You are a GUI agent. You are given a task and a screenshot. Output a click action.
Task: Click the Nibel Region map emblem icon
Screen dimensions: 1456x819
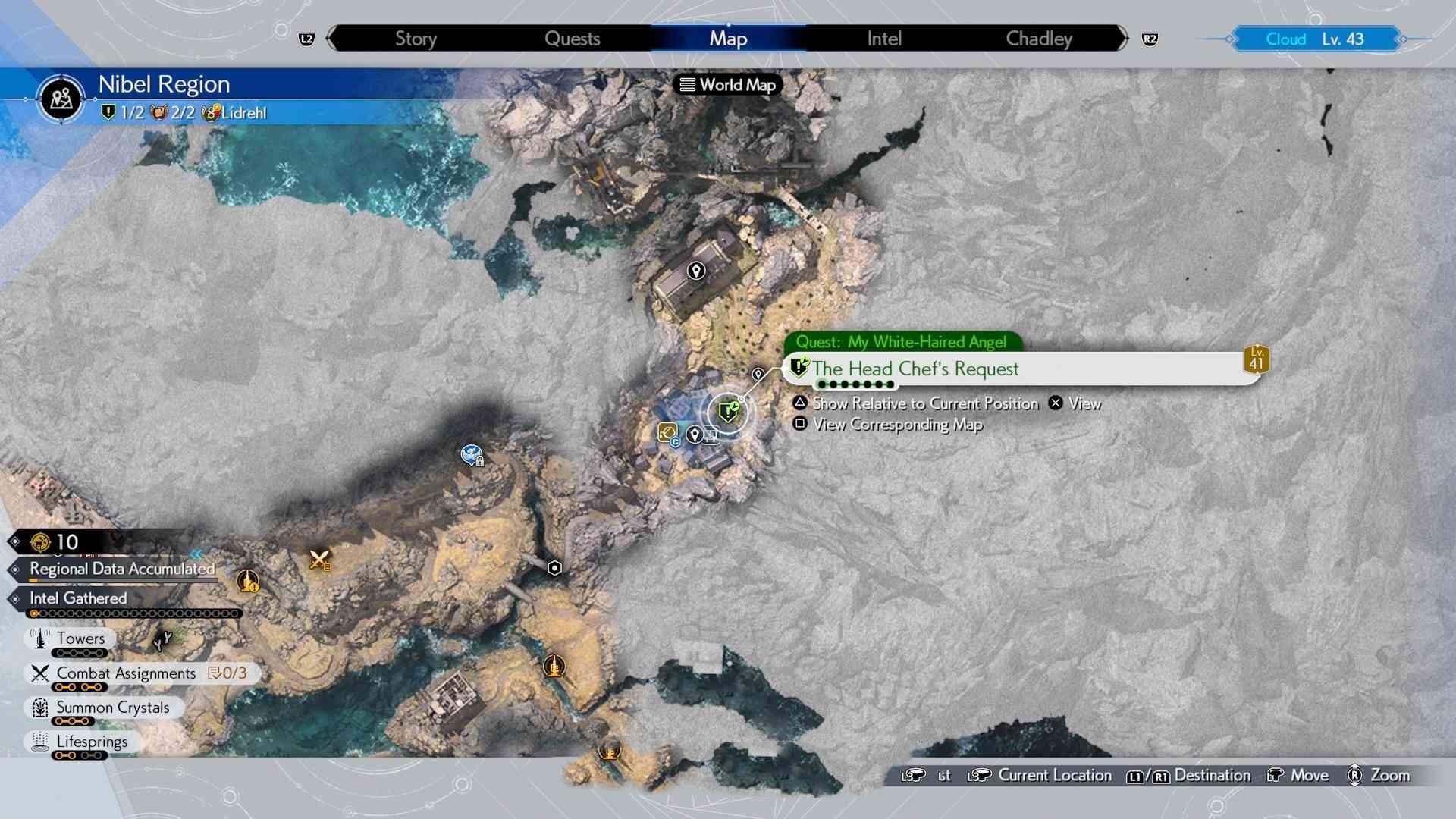[x=61, y=98]
